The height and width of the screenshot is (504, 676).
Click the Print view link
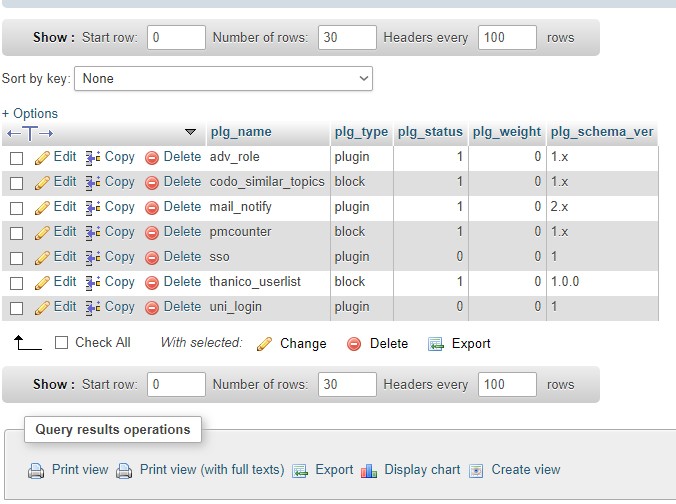coord(80,470)
